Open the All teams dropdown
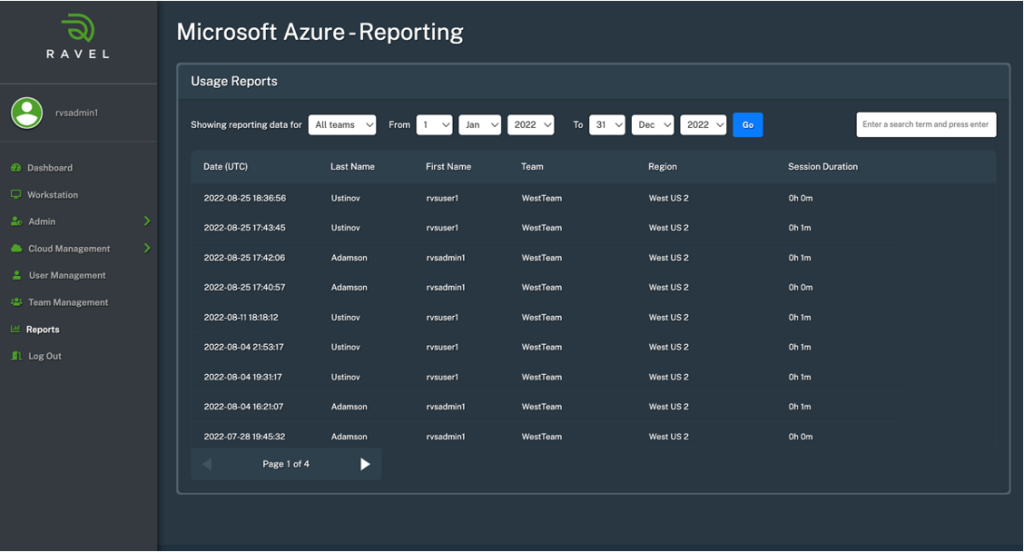 point(342,125)
